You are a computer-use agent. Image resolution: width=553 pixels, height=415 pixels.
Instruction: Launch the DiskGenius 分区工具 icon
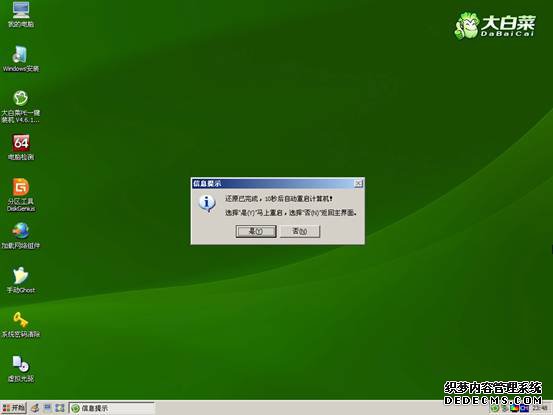click(21, 195)
